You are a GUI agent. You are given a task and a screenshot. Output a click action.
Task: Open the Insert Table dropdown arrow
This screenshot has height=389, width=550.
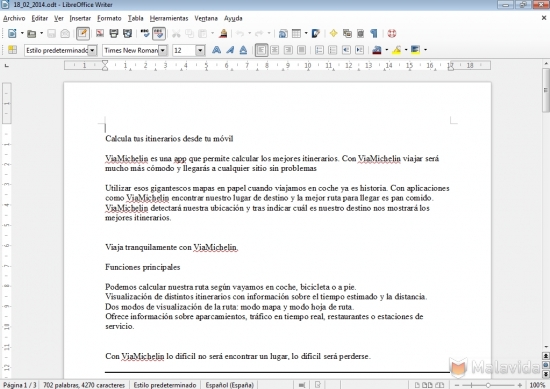306,34
